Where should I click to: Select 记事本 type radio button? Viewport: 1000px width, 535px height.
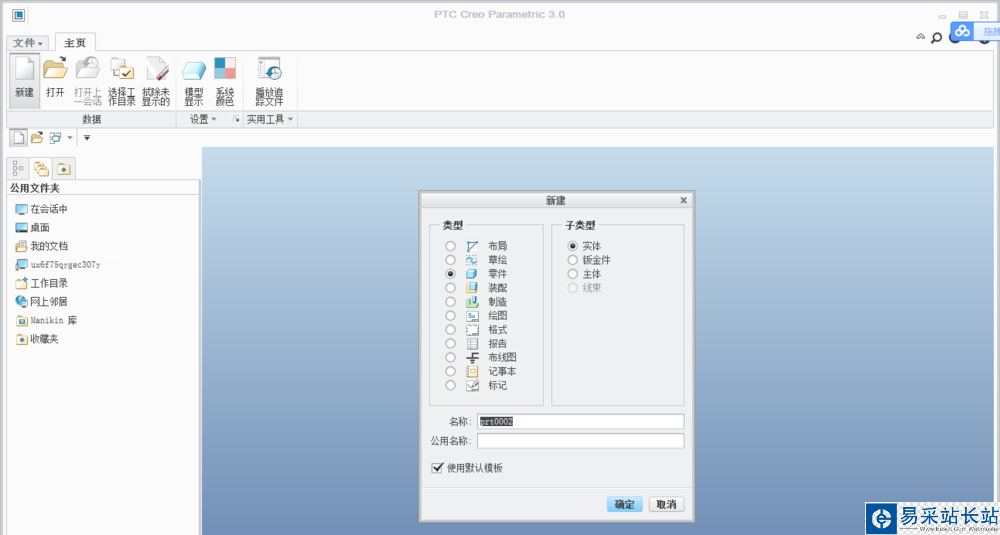click(450, 371)
